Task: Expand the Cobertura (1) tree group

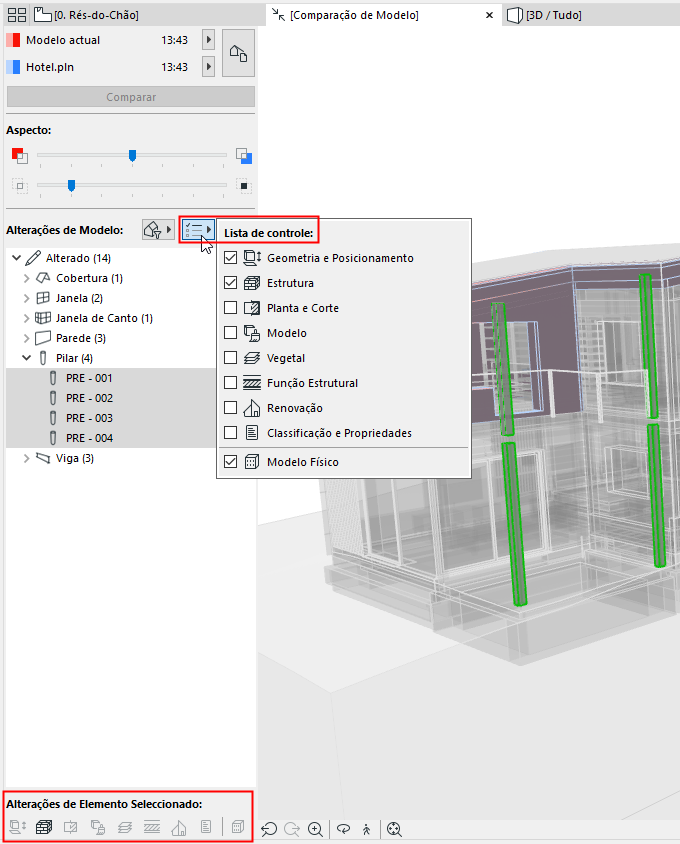Action: (x=26, y=278)
